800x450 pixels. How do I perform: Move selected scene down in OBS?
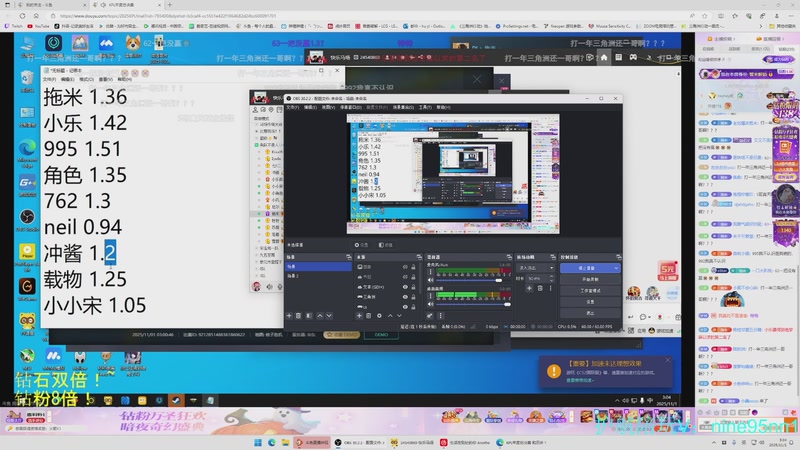(x=329, y=316)
